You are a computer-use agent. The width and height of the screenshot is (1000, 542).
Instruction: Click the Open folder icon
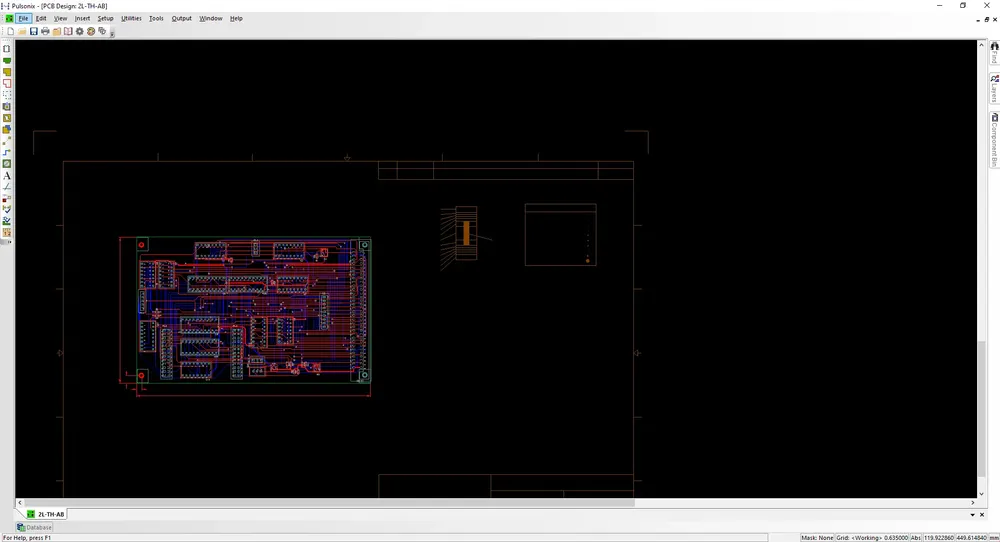click(22, 32)
